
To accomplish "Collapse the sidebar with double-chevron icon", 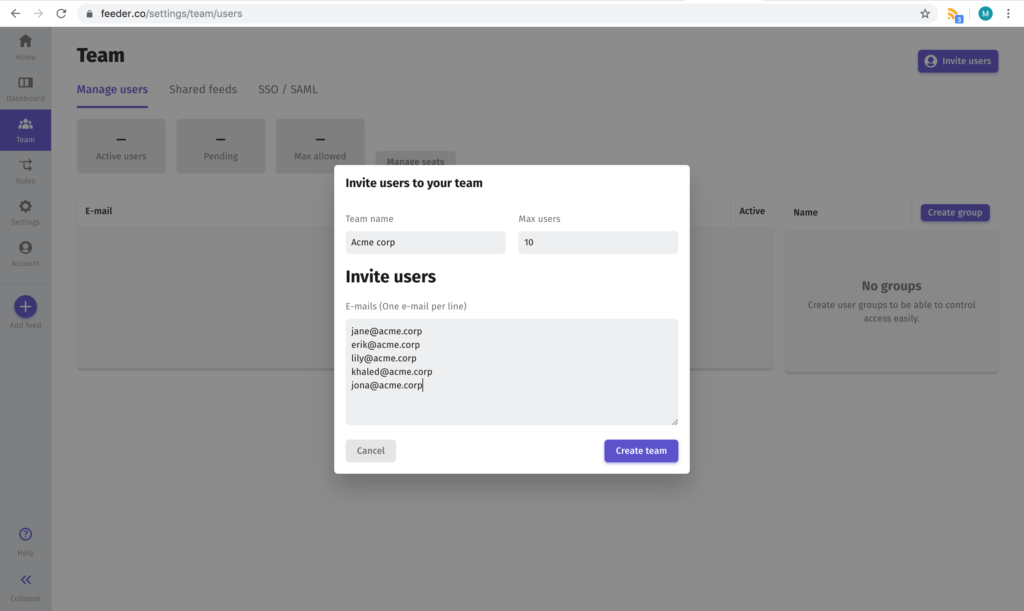I will coord(25,580).
